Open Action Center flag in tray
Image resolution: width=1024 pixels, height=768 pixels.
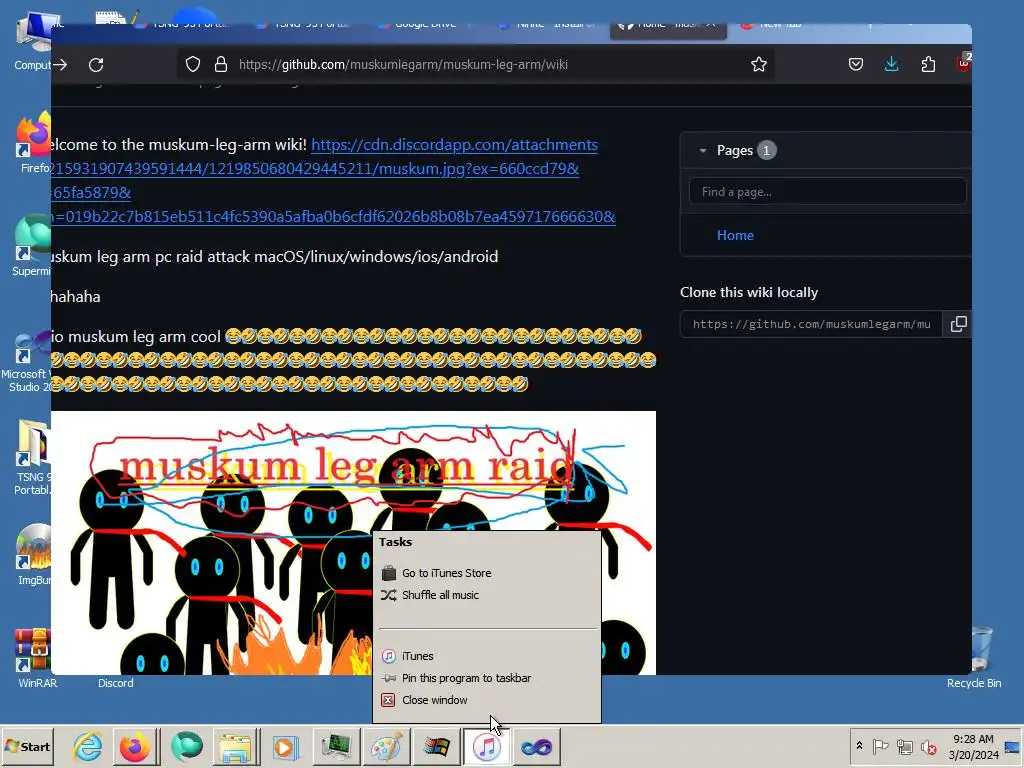pos(880,746)
